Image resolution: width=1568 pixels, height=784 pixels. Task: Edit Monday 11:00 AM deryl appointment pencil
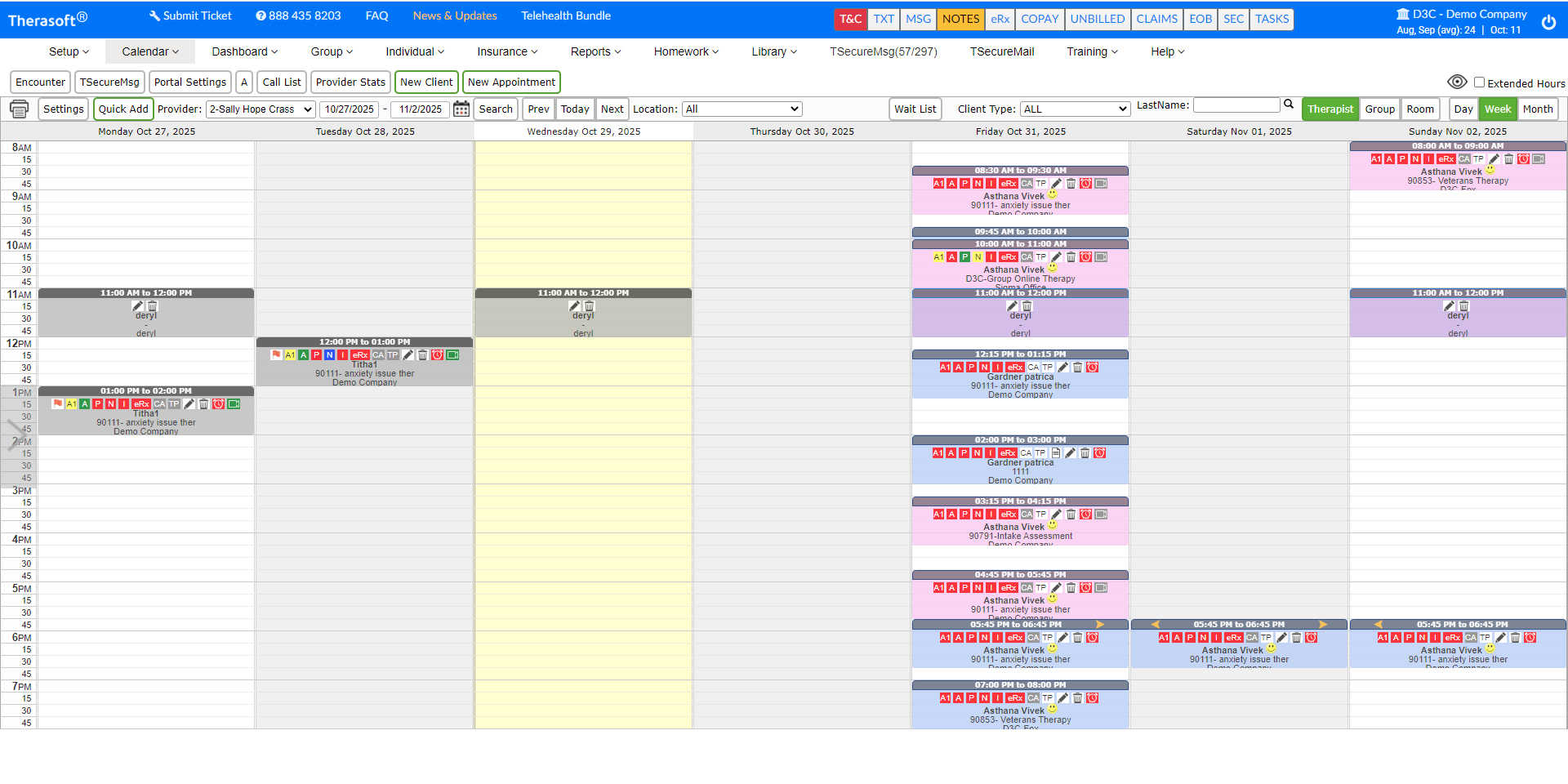pos(137,306)
